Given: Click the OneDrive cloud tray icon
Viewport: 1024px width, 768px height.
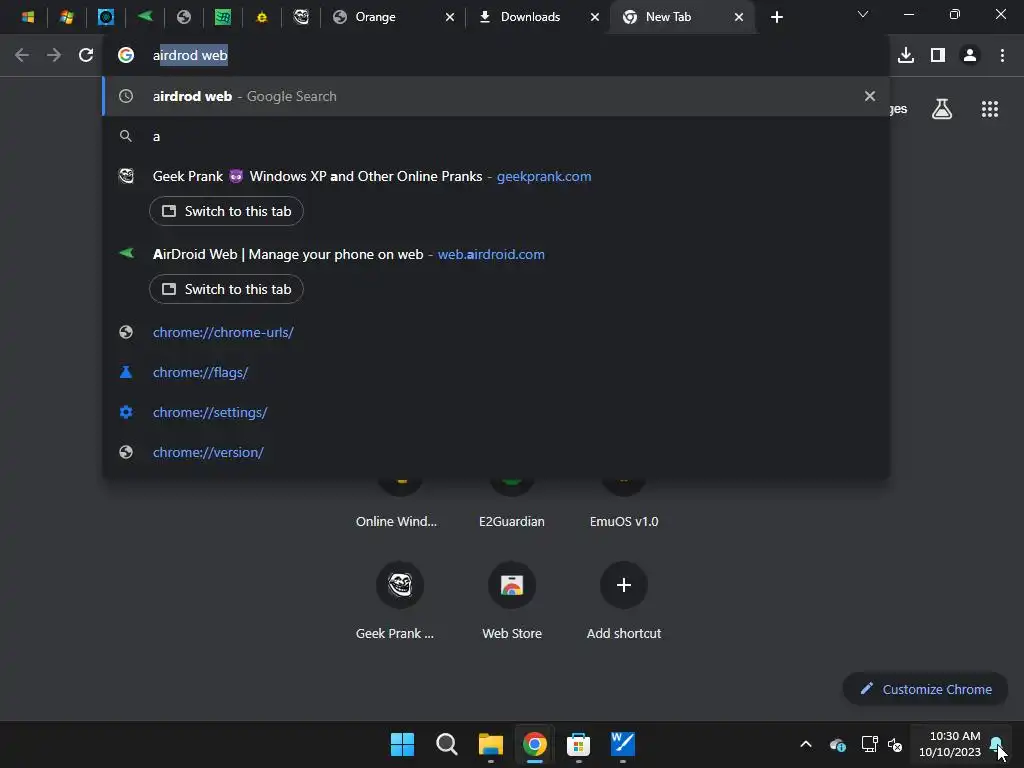Looking at the screenshot, I should pyautogui.click(x=837, y=744).
